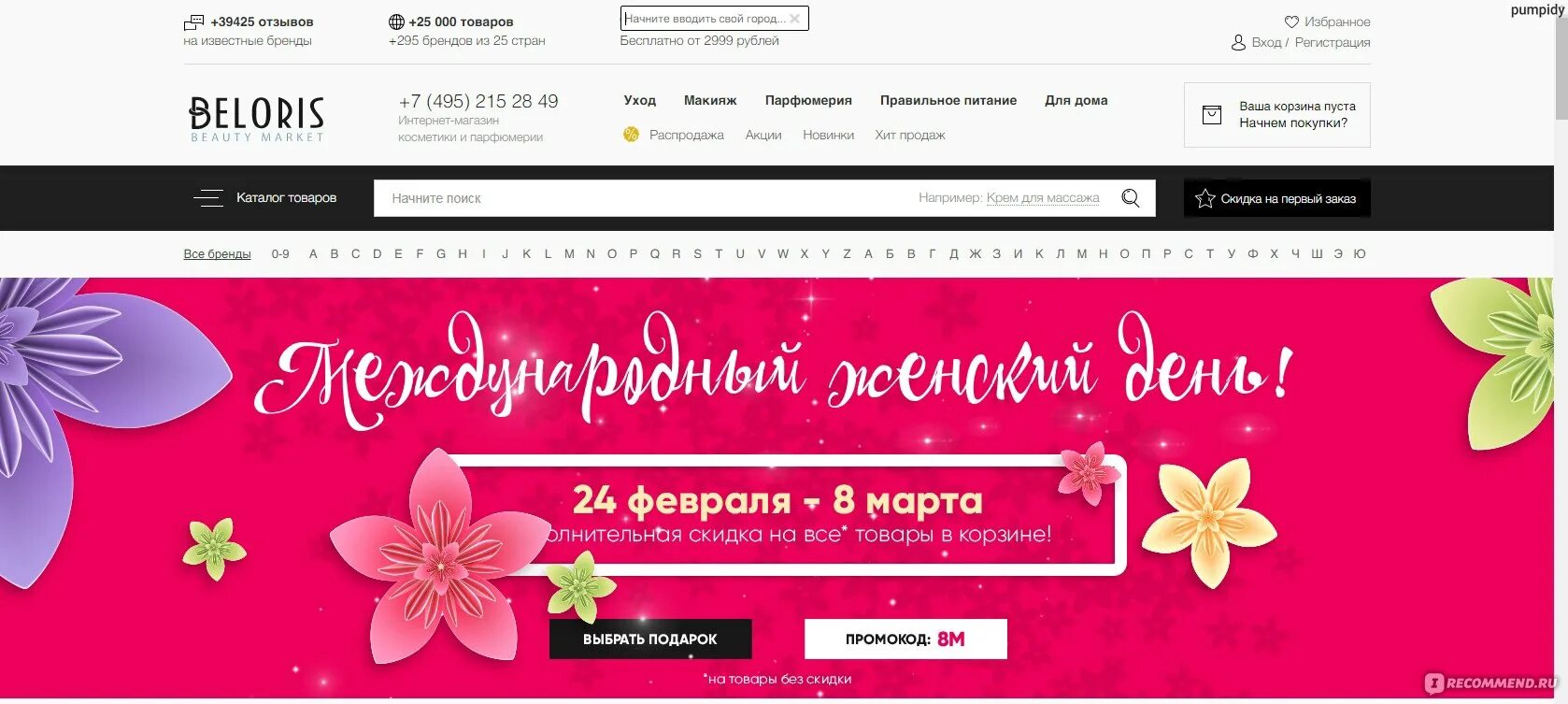Open the Парфюмерия category menu
Viewport: 1568px width, 704px height.
coord(808,100)
